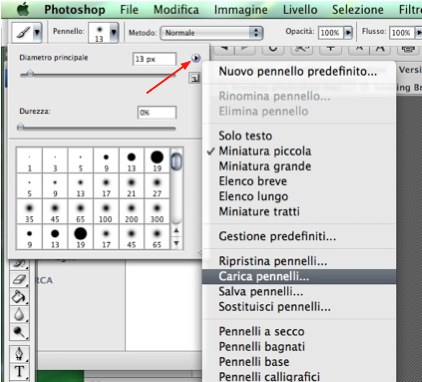422x382 pixels.
Task: Open the Photoshop application menu
Action: [x=75, y=9]
